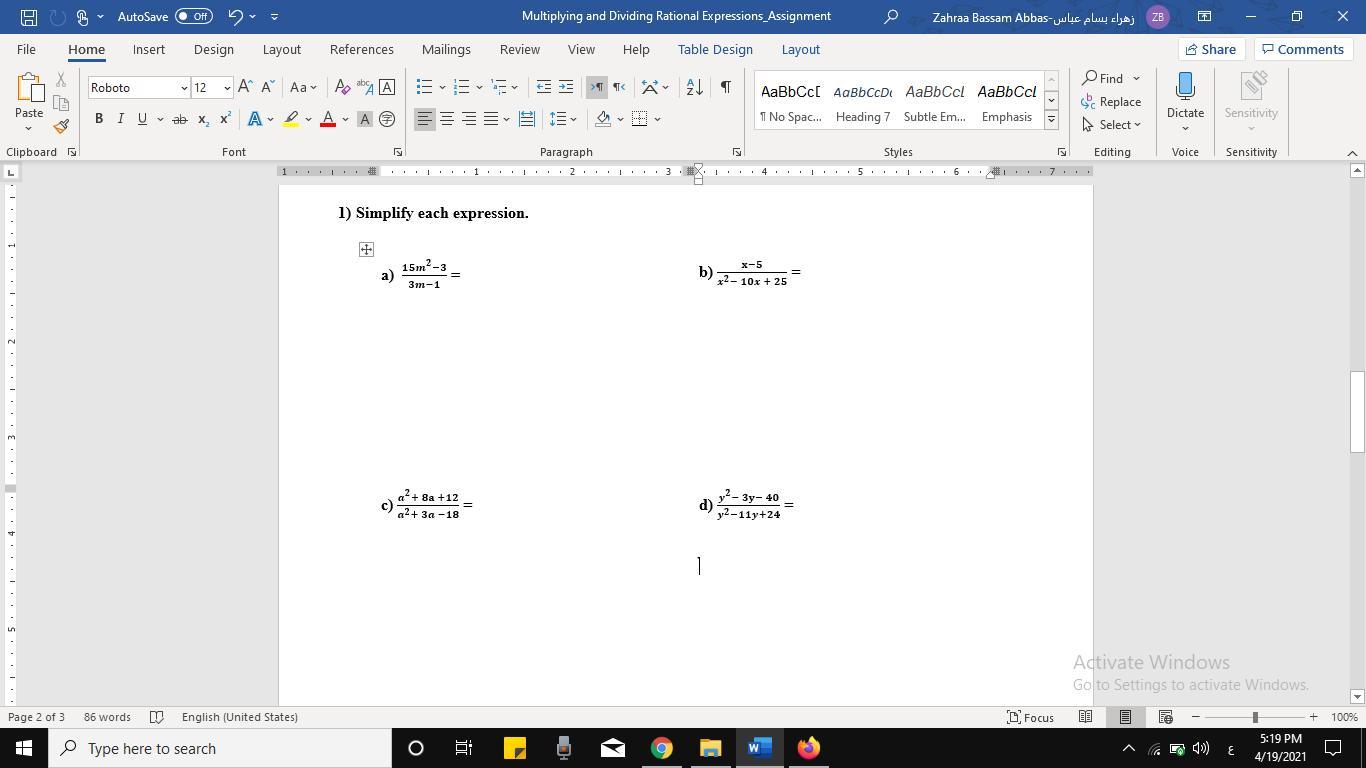1366x768 pixels.
Task: Toggle show paragraph marks
Action: coord(725,88)
